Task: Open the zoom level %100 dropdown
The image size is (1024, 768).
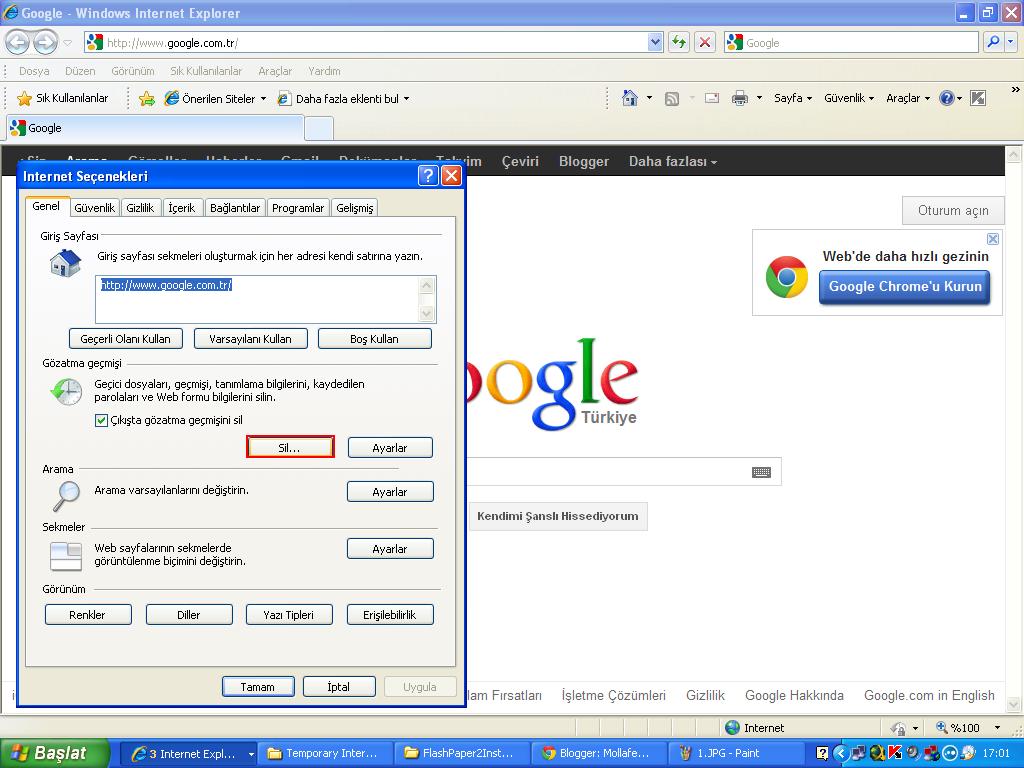Action: coord(997,728)
